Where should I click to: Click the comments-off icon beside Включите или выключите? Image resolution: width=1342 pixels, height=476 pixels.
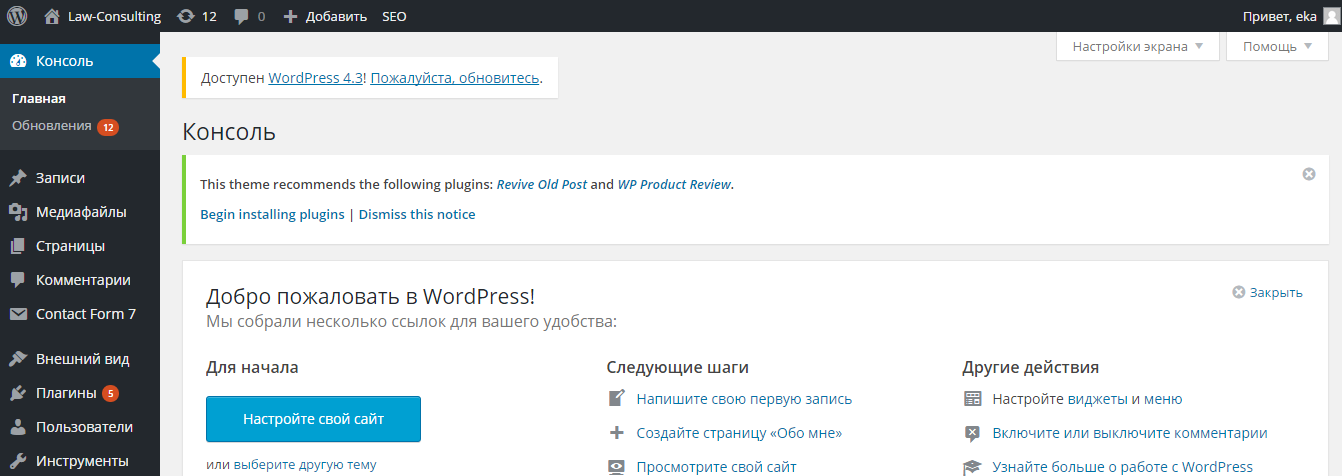click(972, 433)
